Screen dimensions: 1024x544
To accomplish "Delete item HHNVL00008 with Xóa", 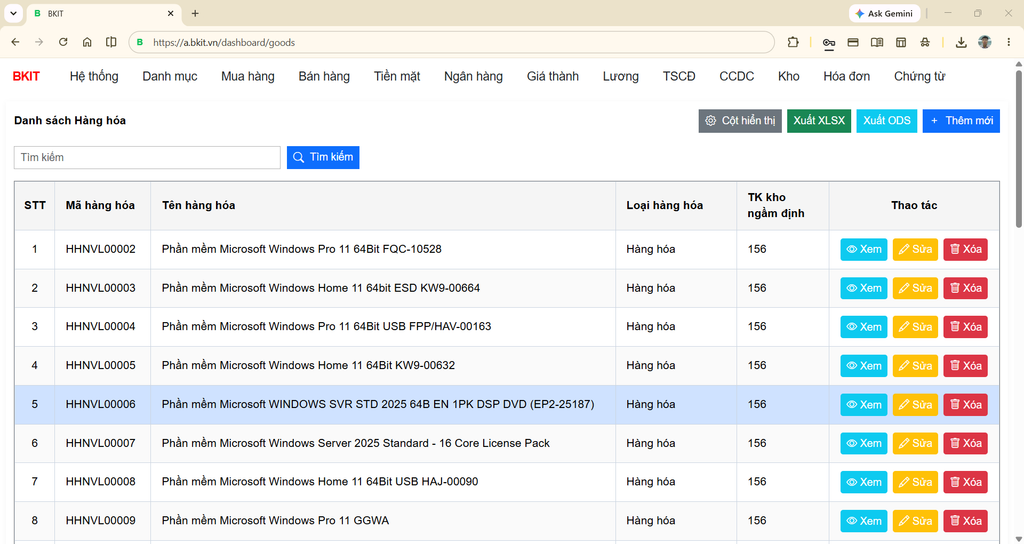I will coord(965,482).
